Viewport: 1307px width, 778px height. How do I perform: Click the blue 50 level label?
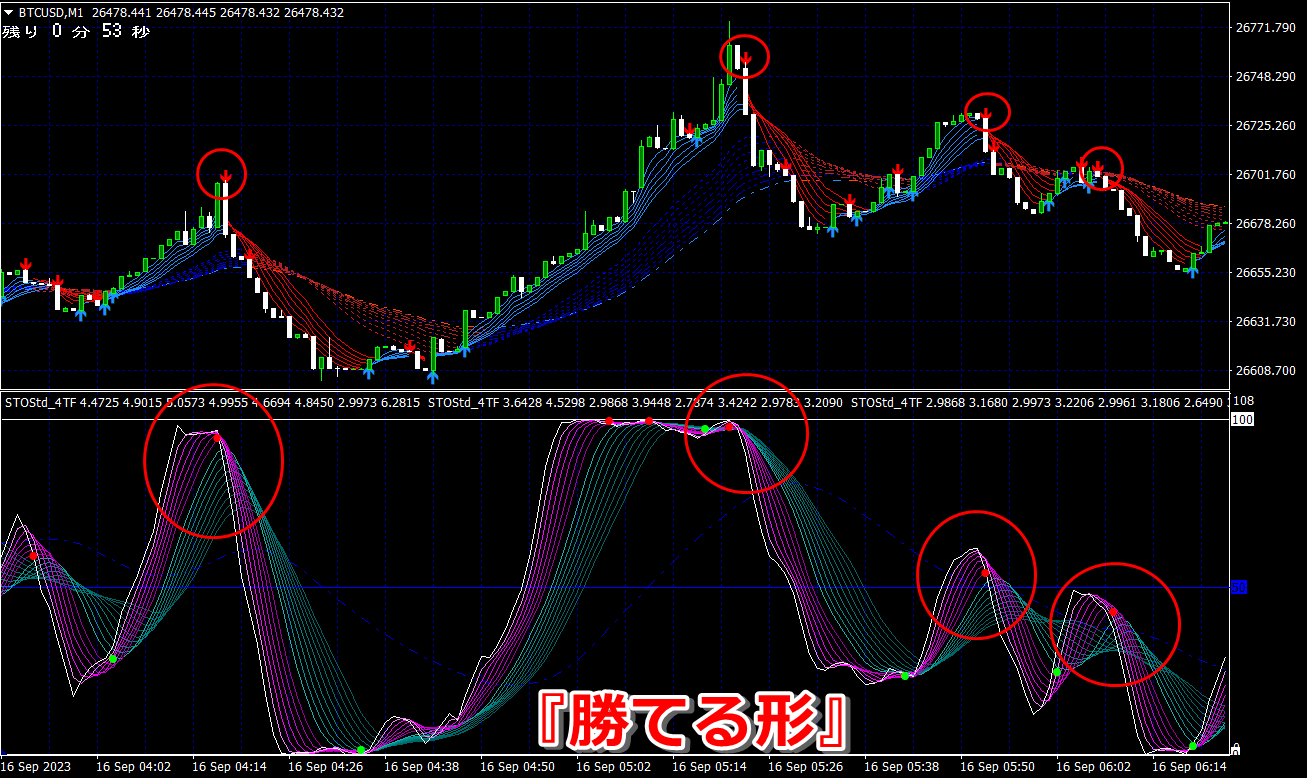(1239, 588)
